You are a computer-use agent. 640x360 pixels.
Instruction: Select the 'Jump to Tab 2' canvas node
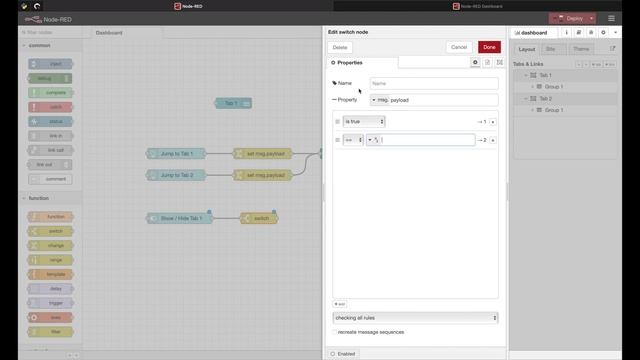click(x=176, y=175)
